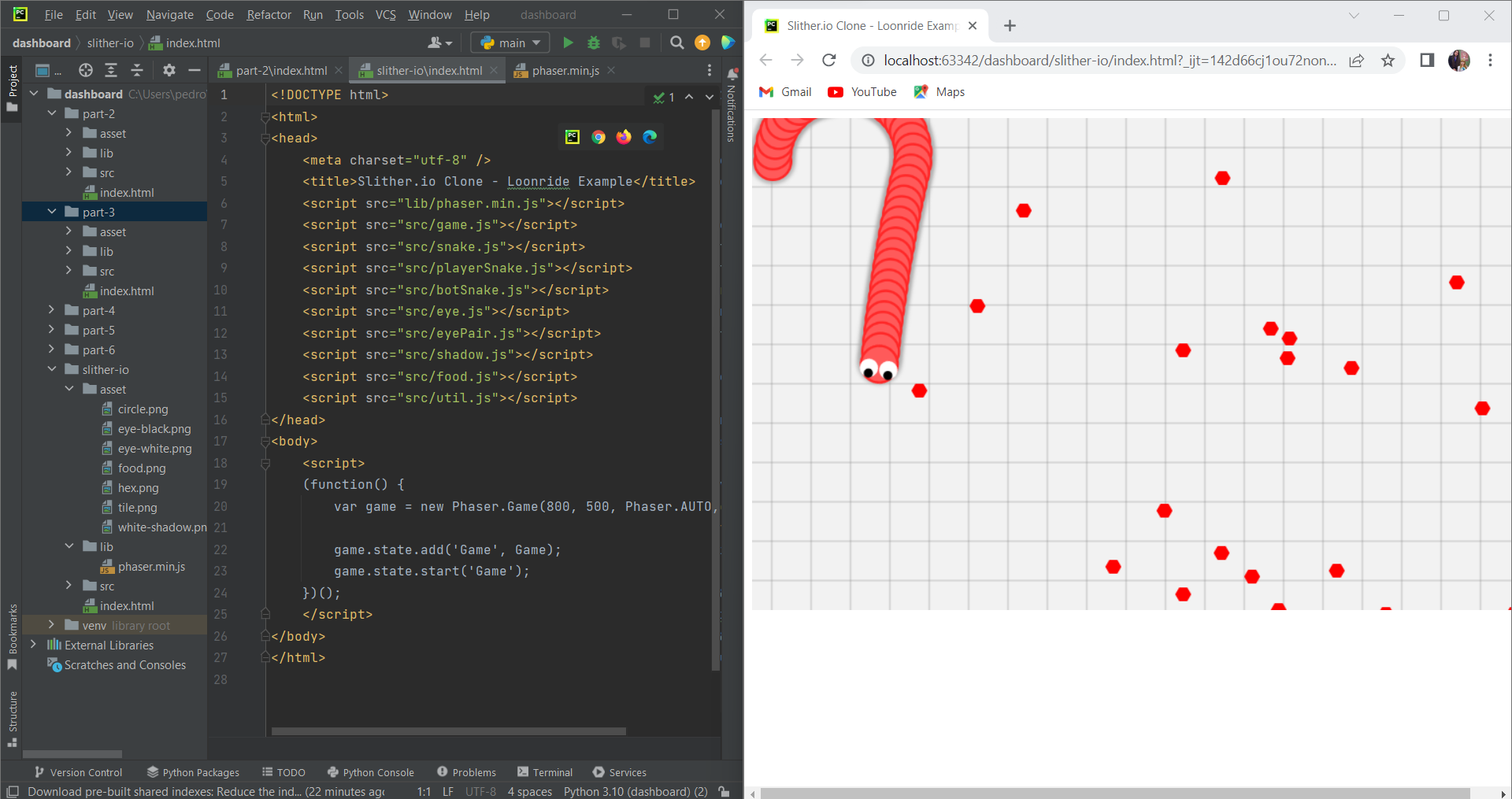Select opened file using crosshair icon
Image resolution: width=1512 pixels, height=799 pixels.
85,70
